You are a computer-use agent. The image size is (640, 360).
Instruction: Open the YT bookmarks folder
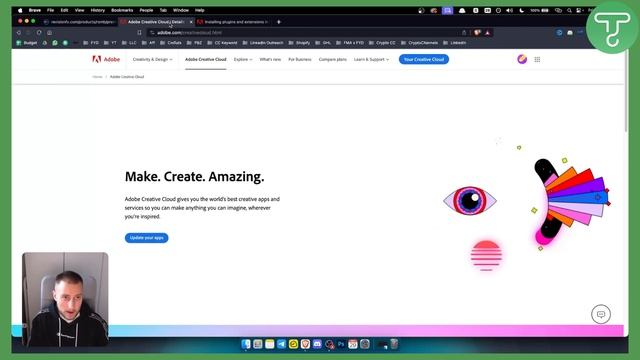tap(110, 43)
